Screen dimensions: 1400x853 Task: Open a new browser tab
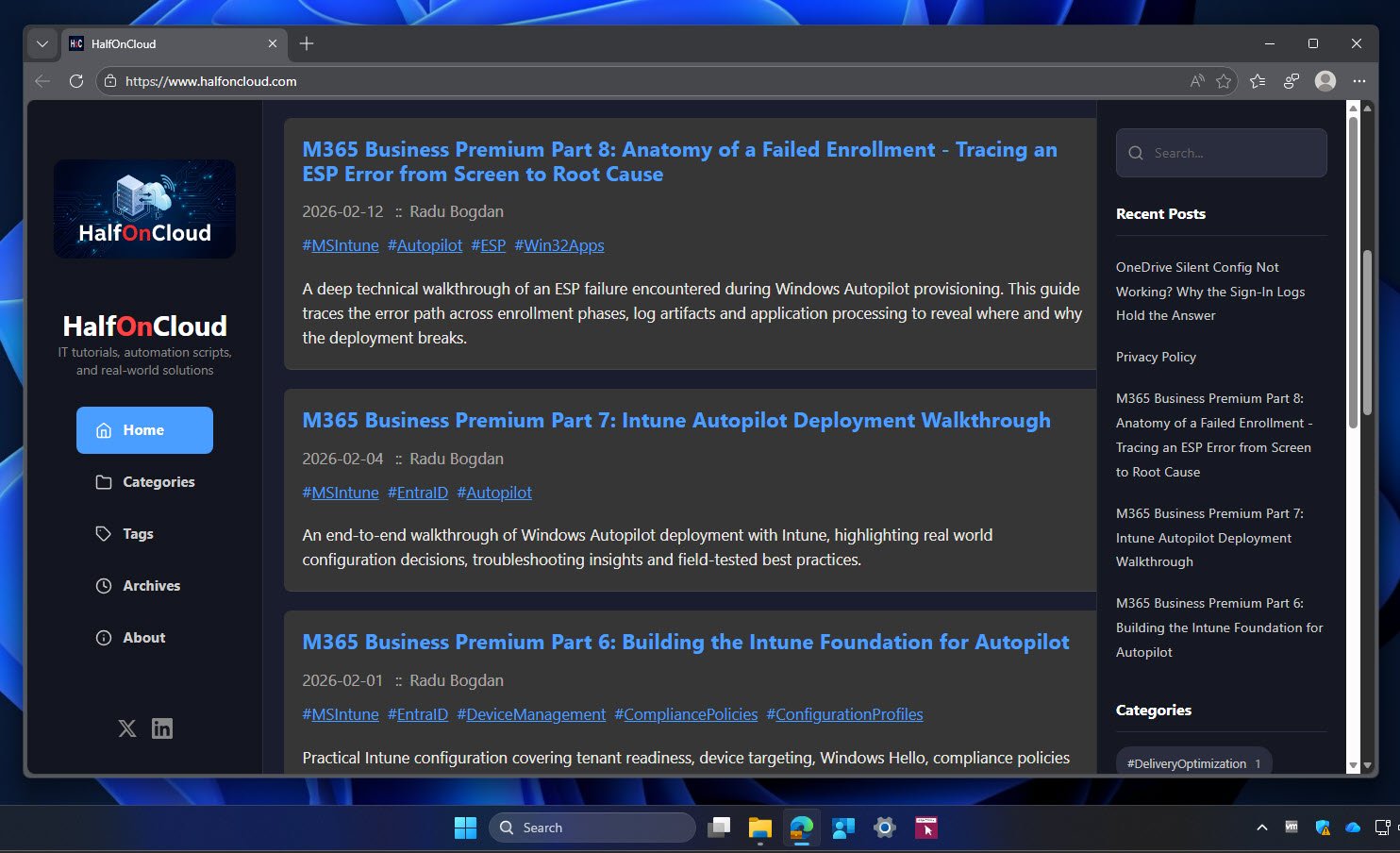pos(307,43)
